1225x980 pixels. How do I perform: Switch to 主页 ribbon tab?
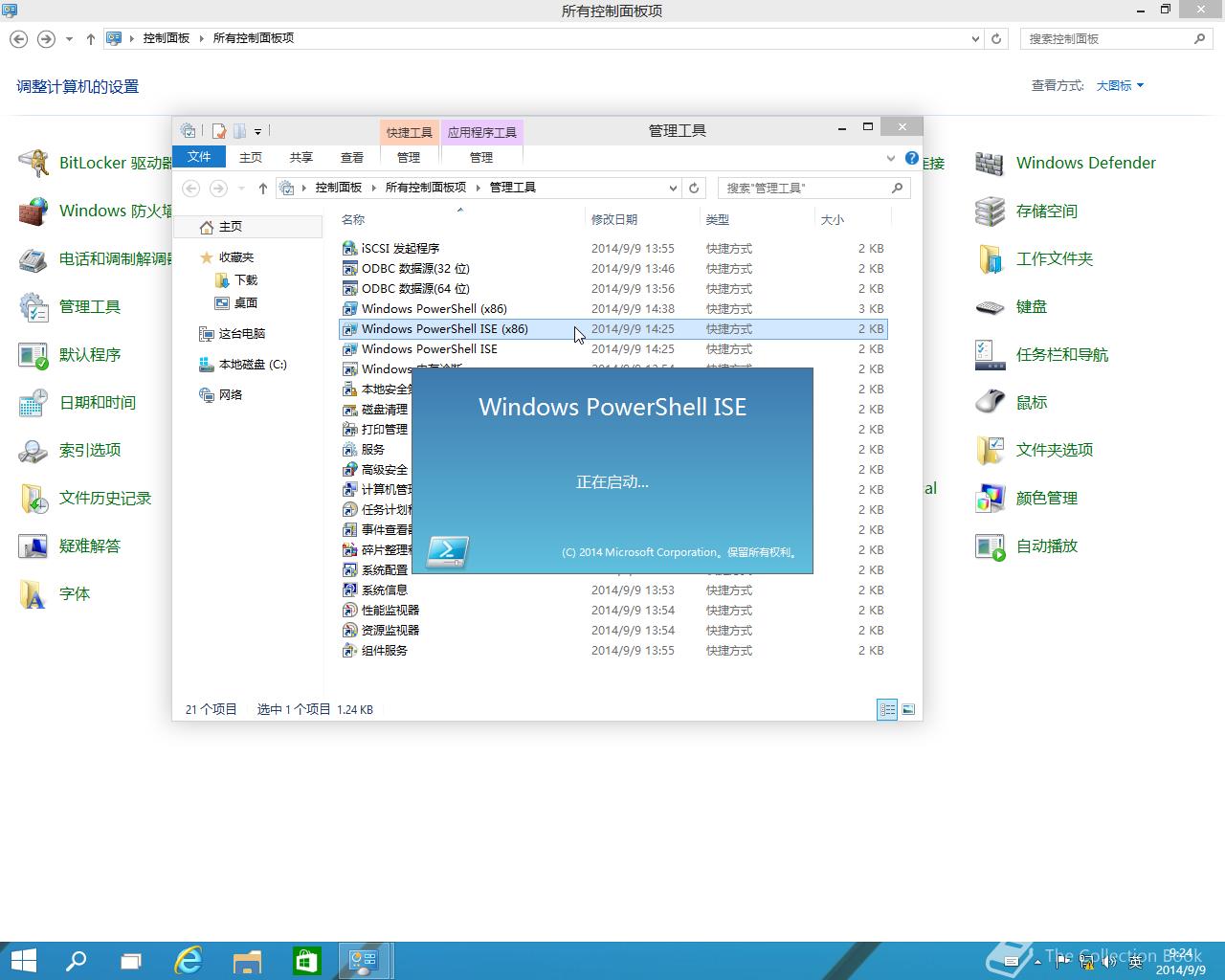(x=251, y=157)
